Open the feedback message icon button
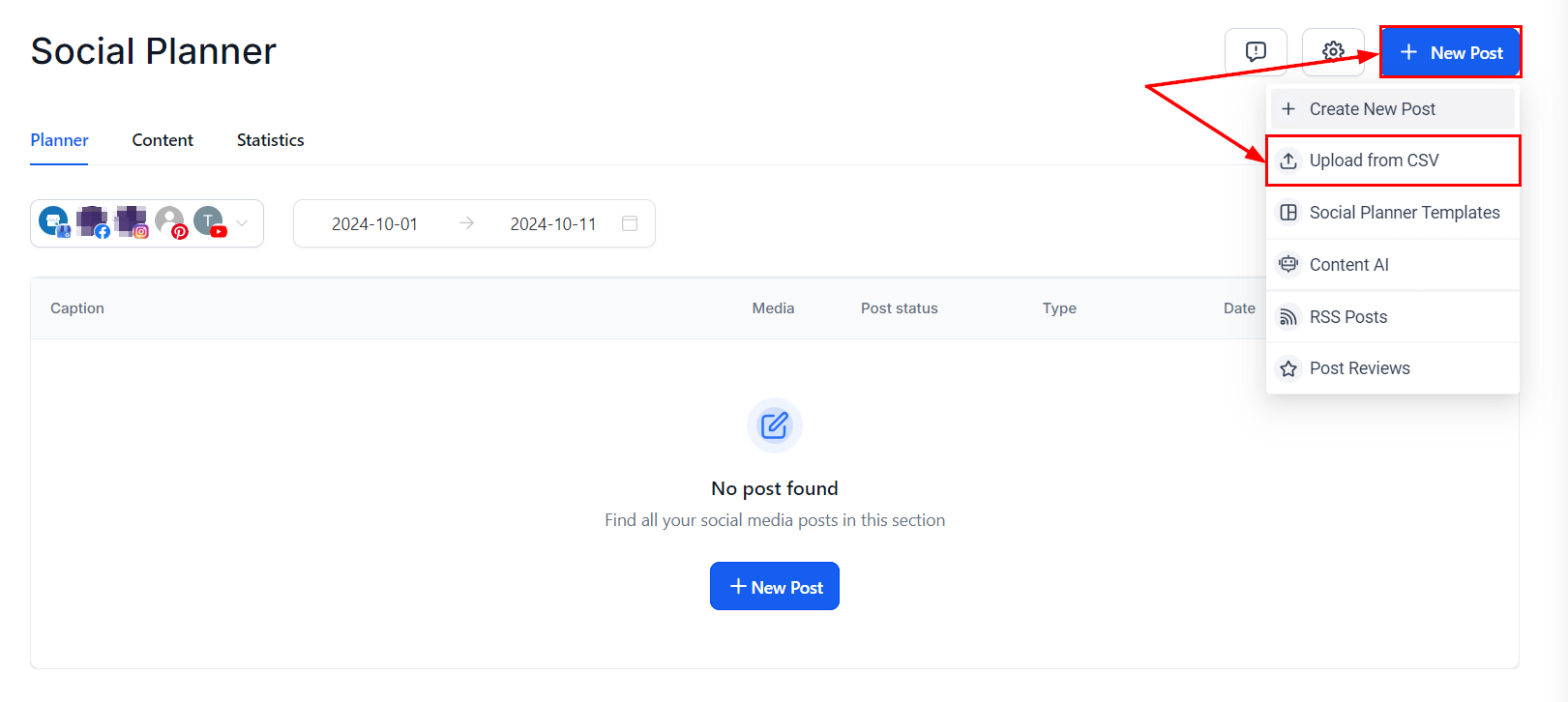 [x=1255, y=51]
